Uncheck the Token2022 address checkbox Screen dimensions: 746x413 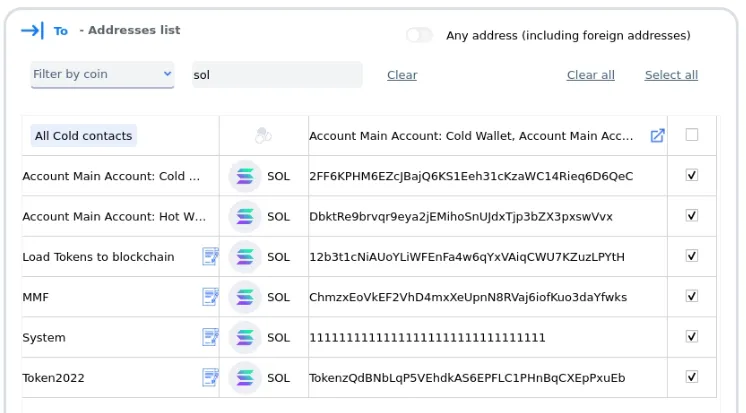(x=692, y=377)
